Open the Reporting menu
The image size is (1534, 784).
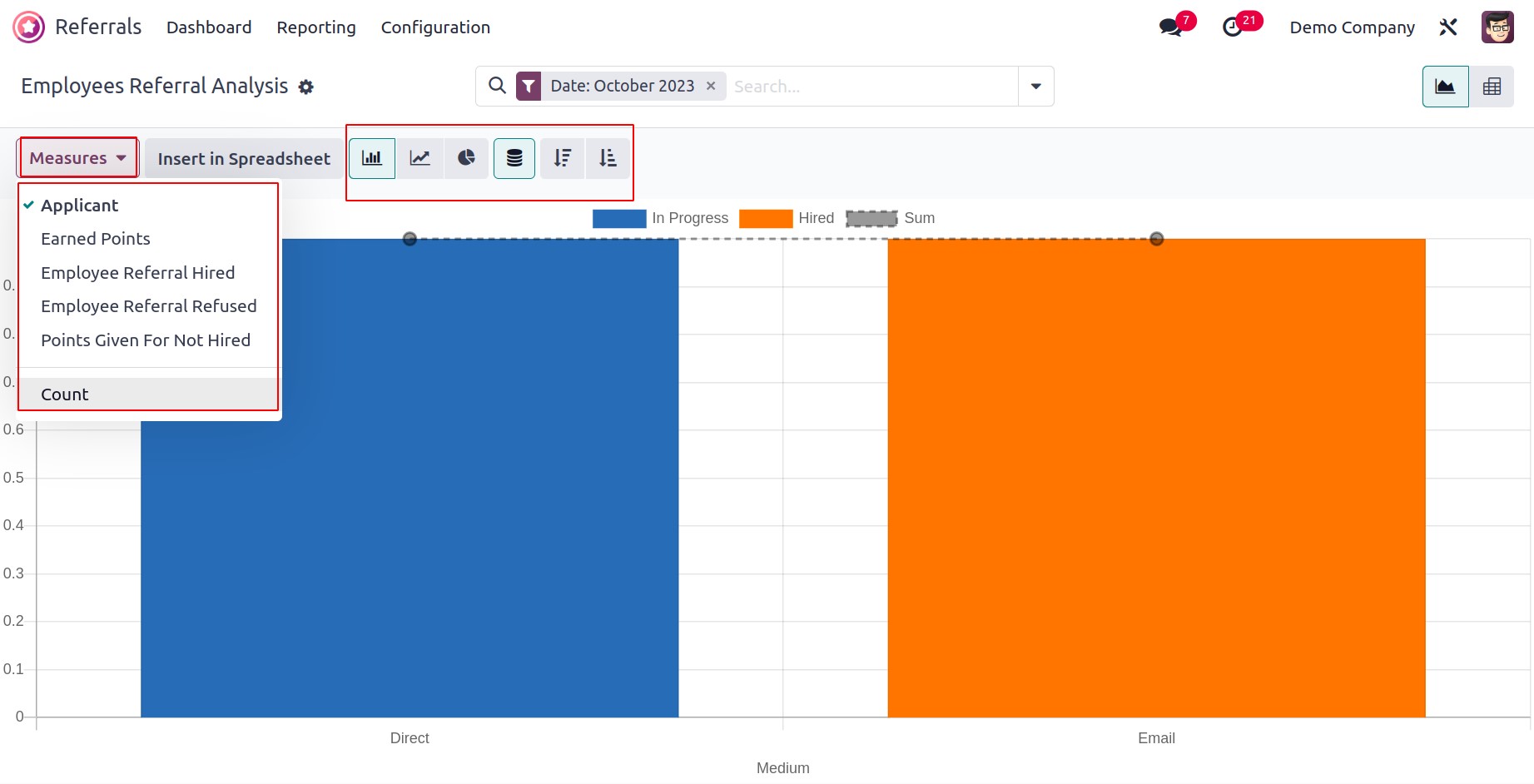[316, 27]
